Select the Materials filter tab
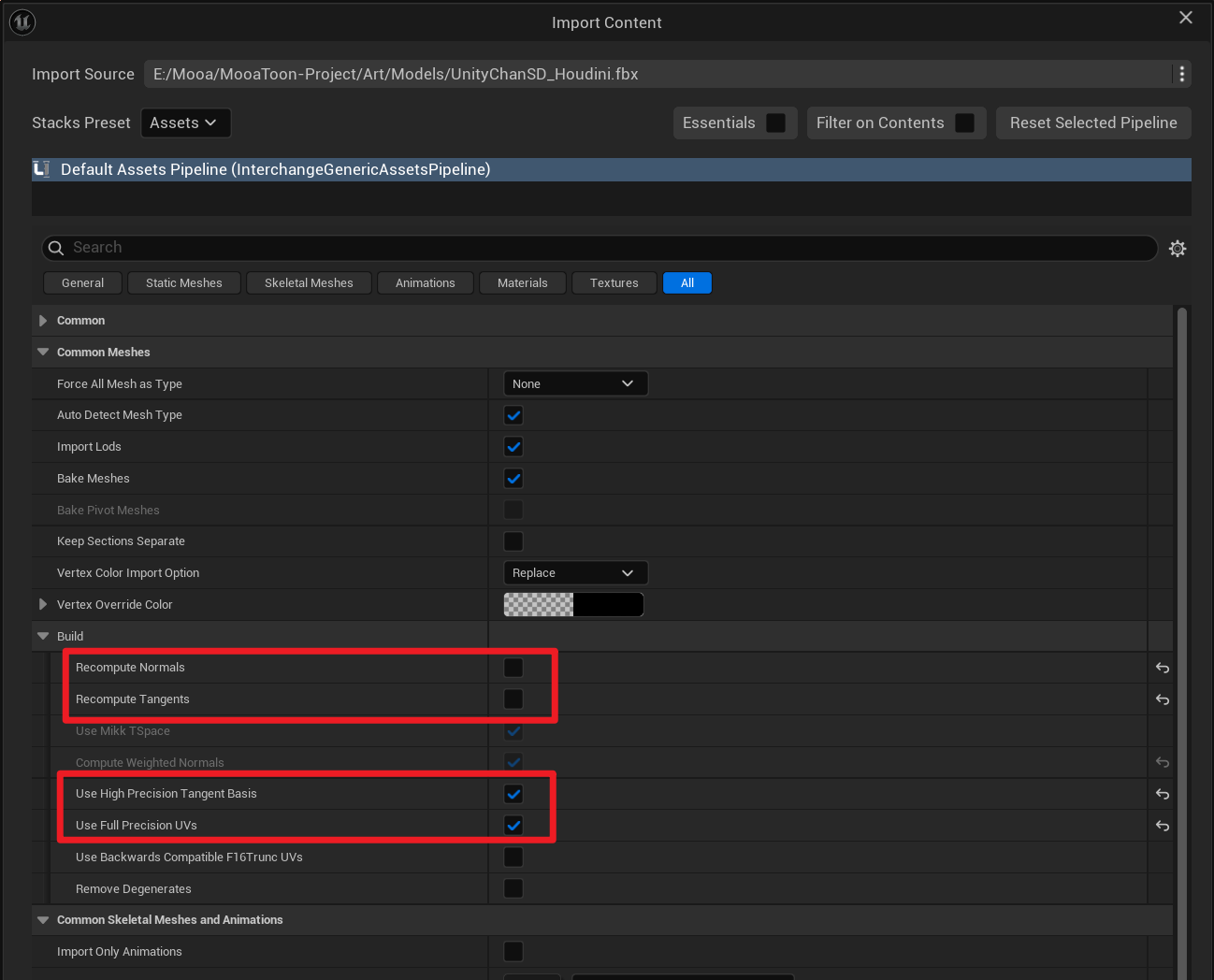The width and height of the screenshot is (1214, 980). click(x=522, y=283)
